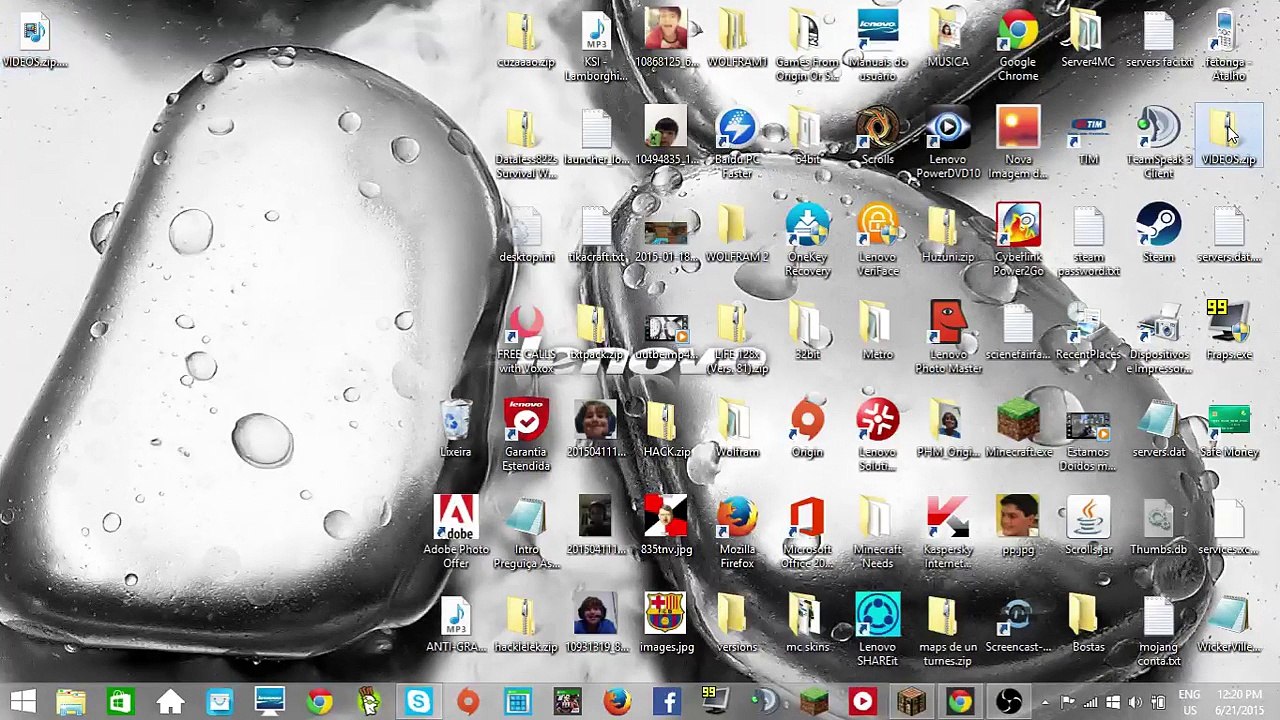The image size is (1280, 720).
Task: Open the Minecraft Needs folder
Action: click(x=877, y=533)
